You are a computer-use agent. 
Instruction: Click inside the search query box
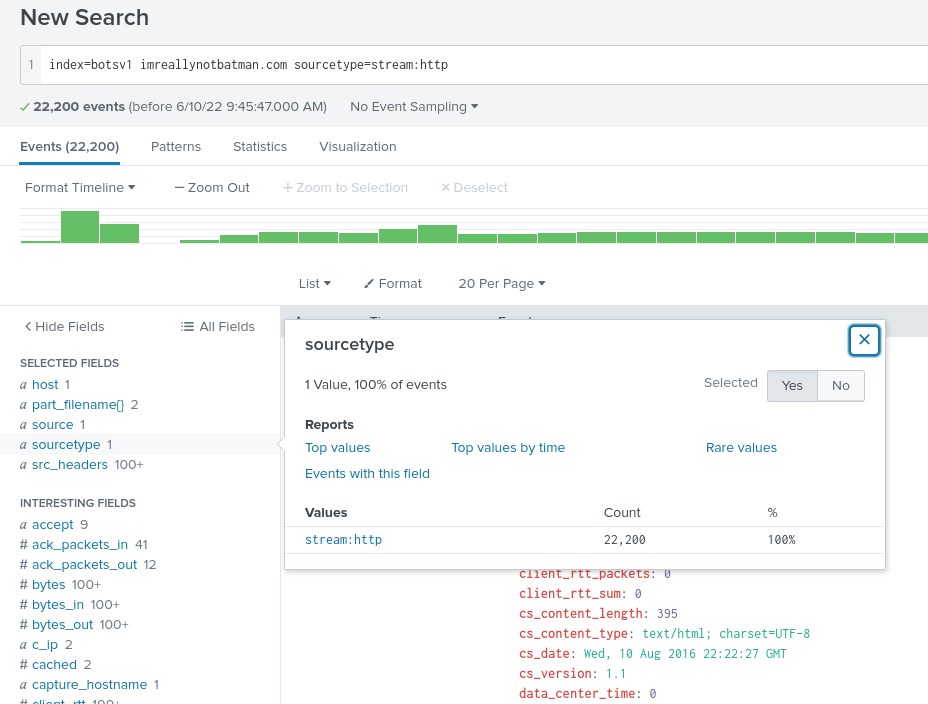[473, 64]
